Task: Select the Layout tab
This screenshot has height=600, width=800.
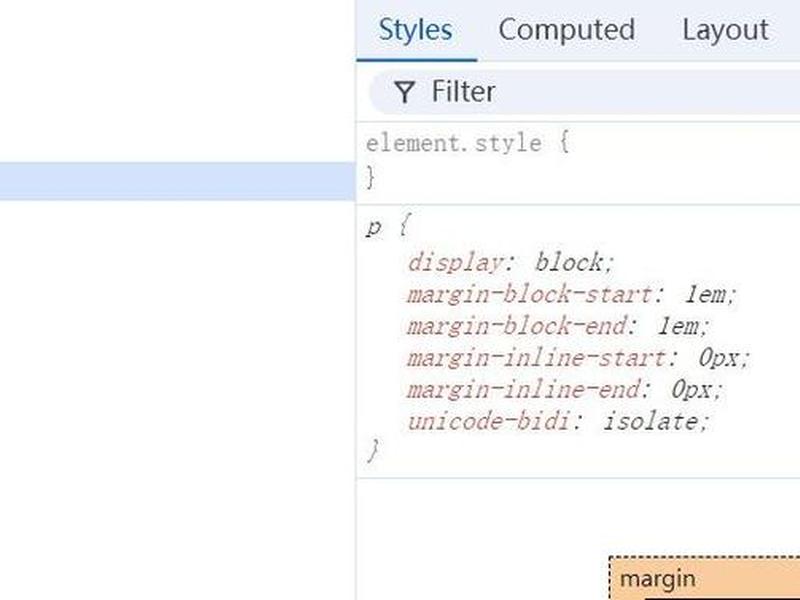Action: click(725, 30)
